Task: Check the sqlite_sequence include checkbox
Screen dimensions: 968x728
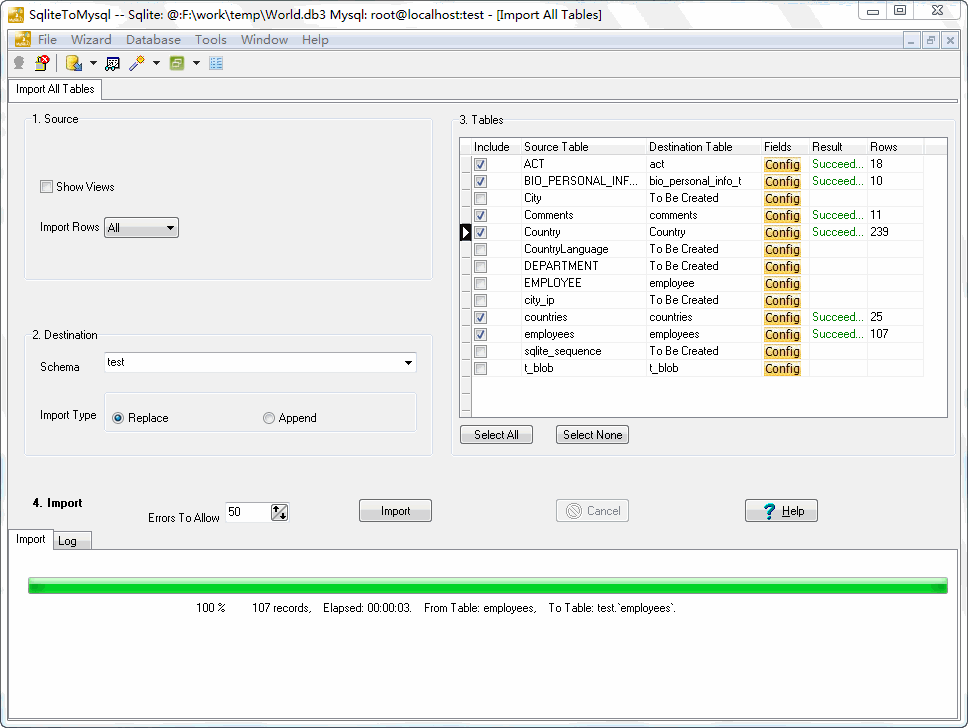Action: [x=480, y=351]
